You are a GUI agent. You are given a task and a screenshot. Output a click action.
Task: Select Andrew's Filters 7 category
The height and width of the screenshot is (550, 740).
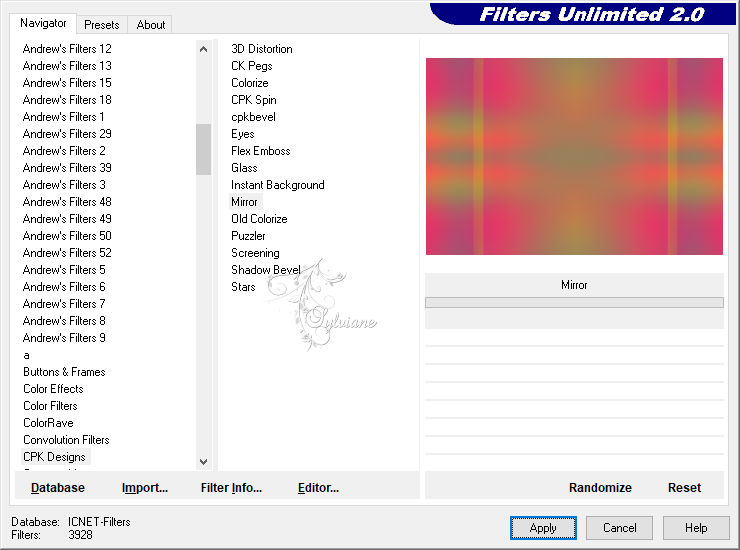(64, 304)
